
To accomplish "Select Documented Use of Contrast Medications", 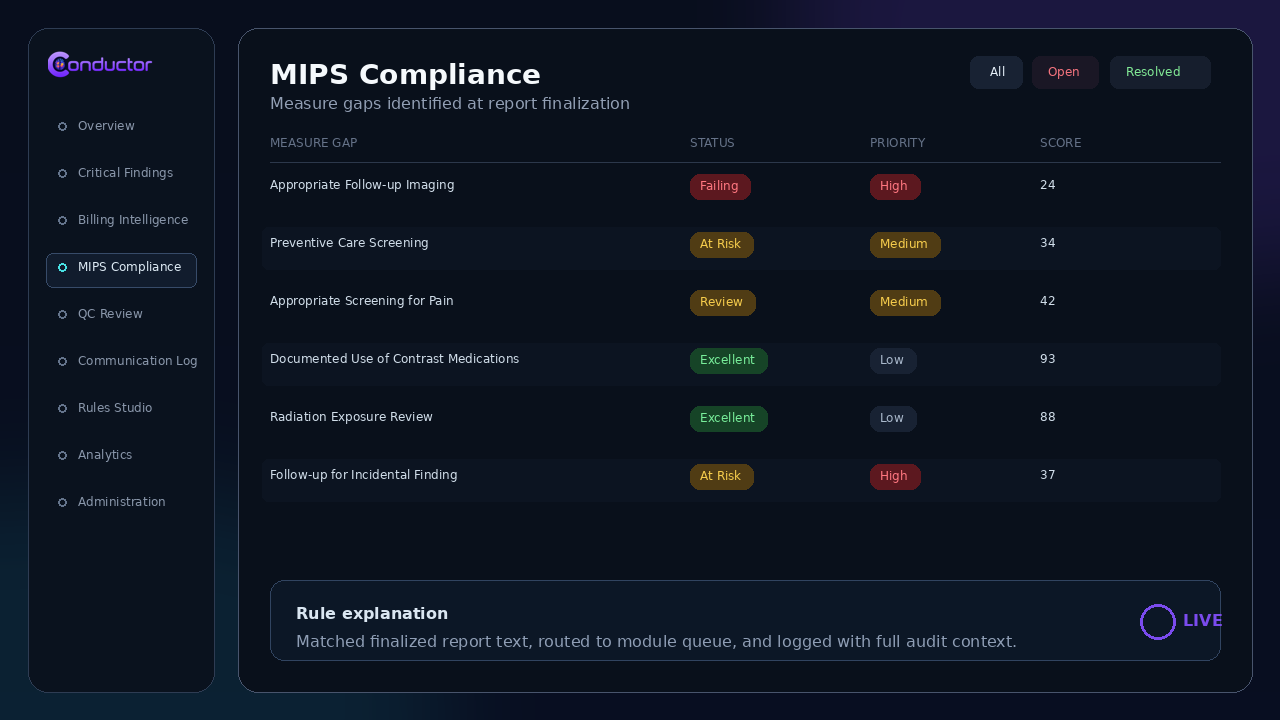I will click(741, 364).
